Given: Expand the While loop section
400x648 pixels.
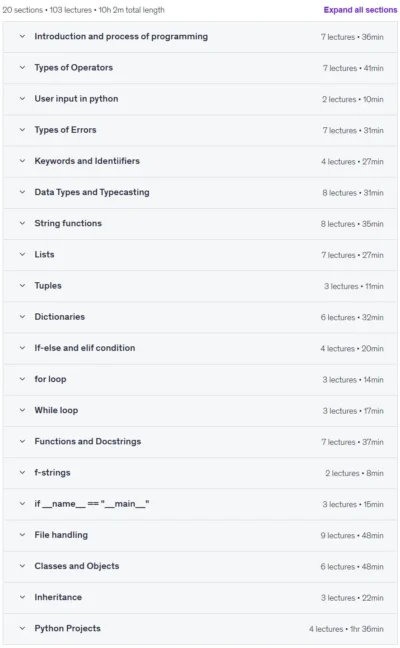Looking at the screenshot, I should point(200,411).
